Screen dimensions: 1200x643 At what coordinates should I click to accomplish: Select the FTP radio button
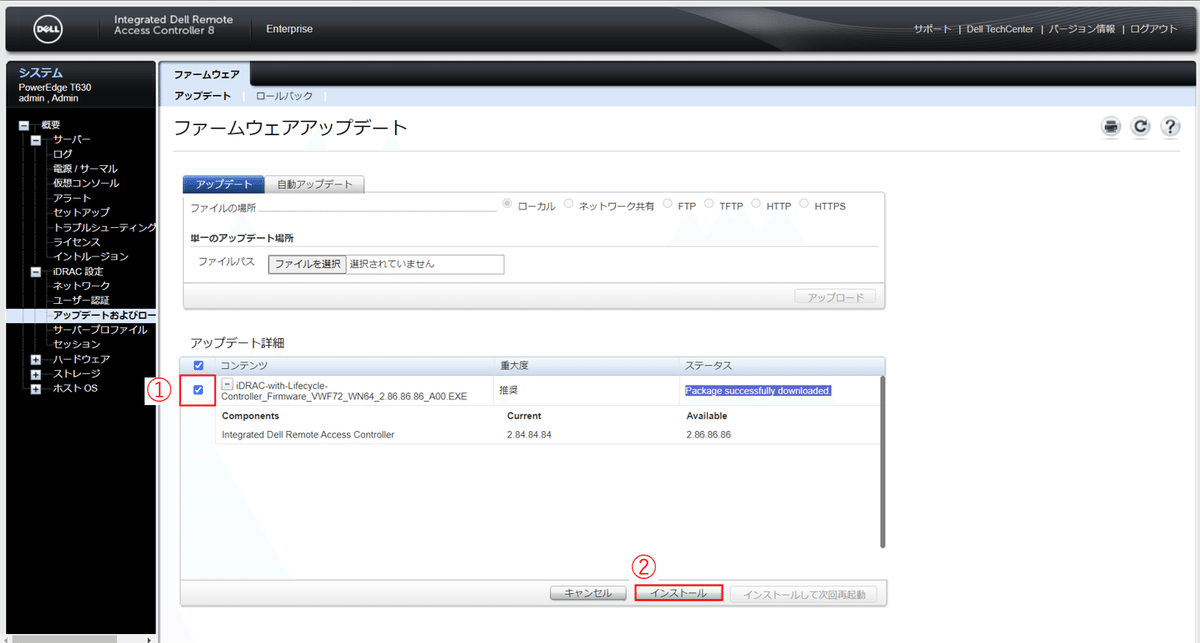point(667,204)
